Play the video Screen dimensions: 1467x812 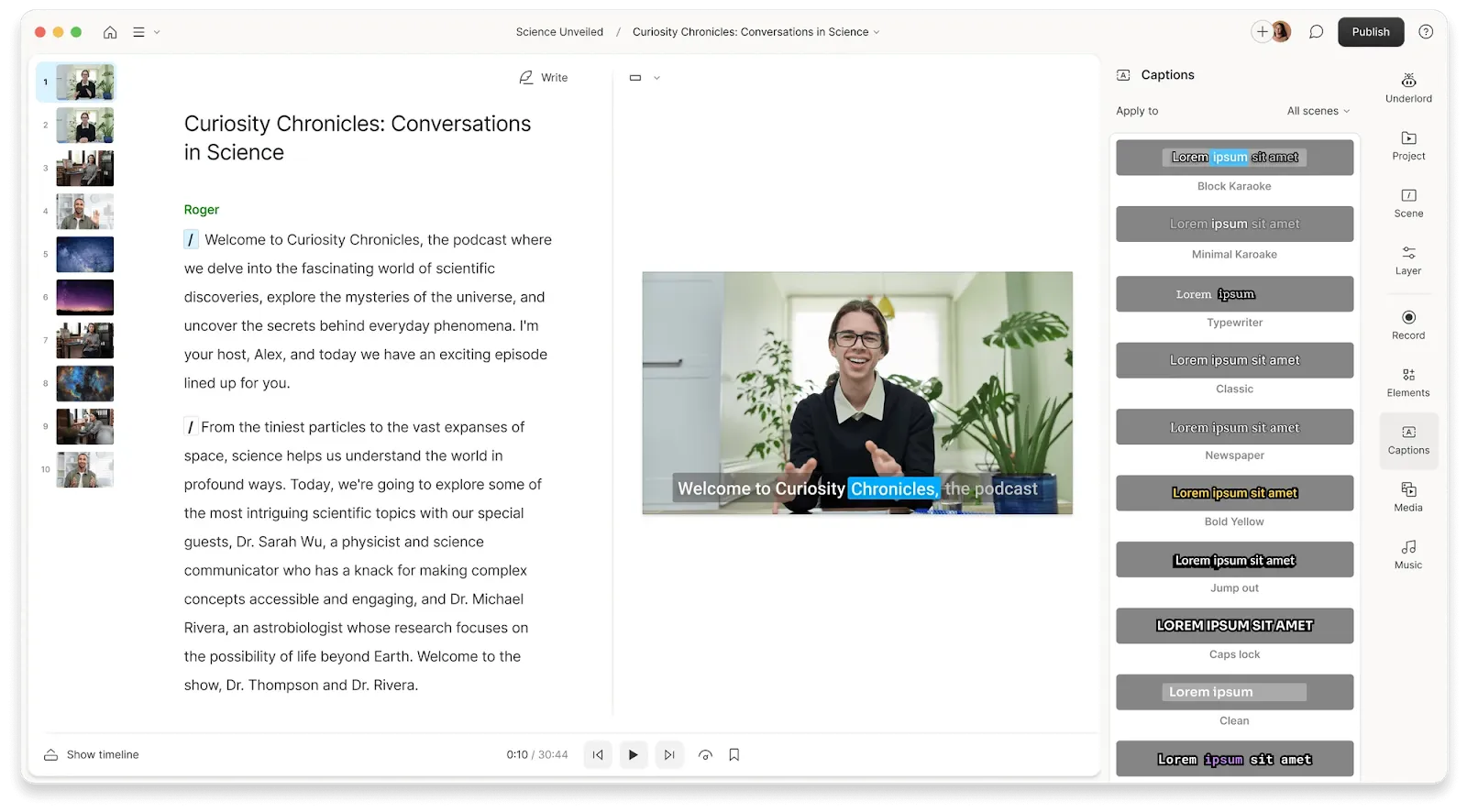click(633, 755)
